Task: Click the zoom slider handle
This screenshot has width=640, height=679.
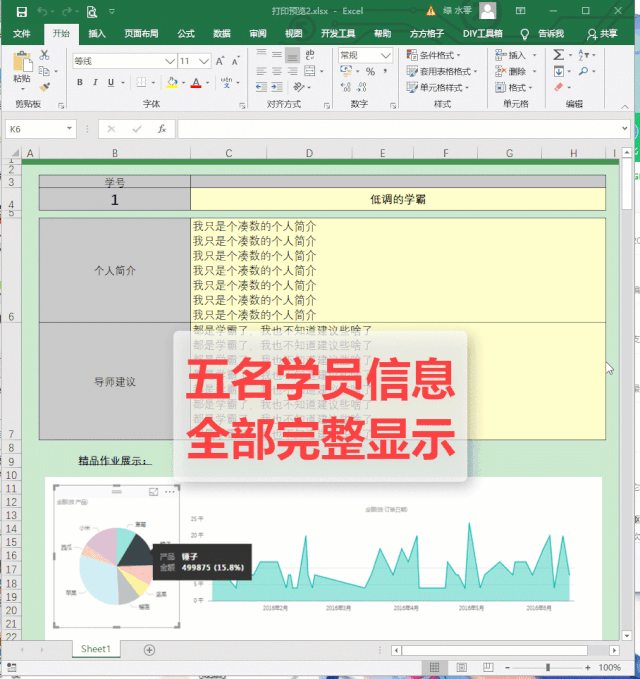Action: (548, 668)
